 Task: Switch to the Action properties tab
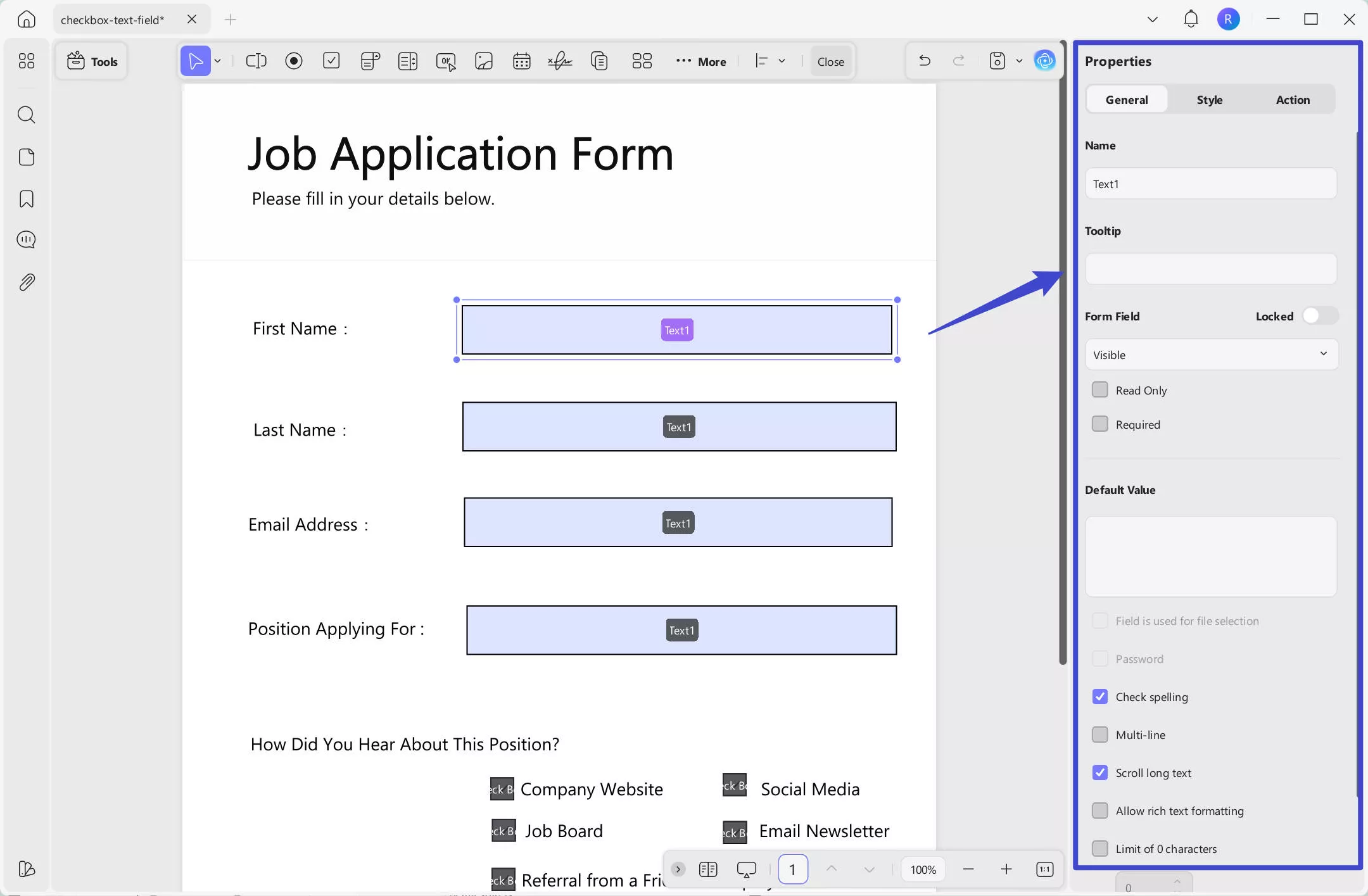tap(1293, 99)
